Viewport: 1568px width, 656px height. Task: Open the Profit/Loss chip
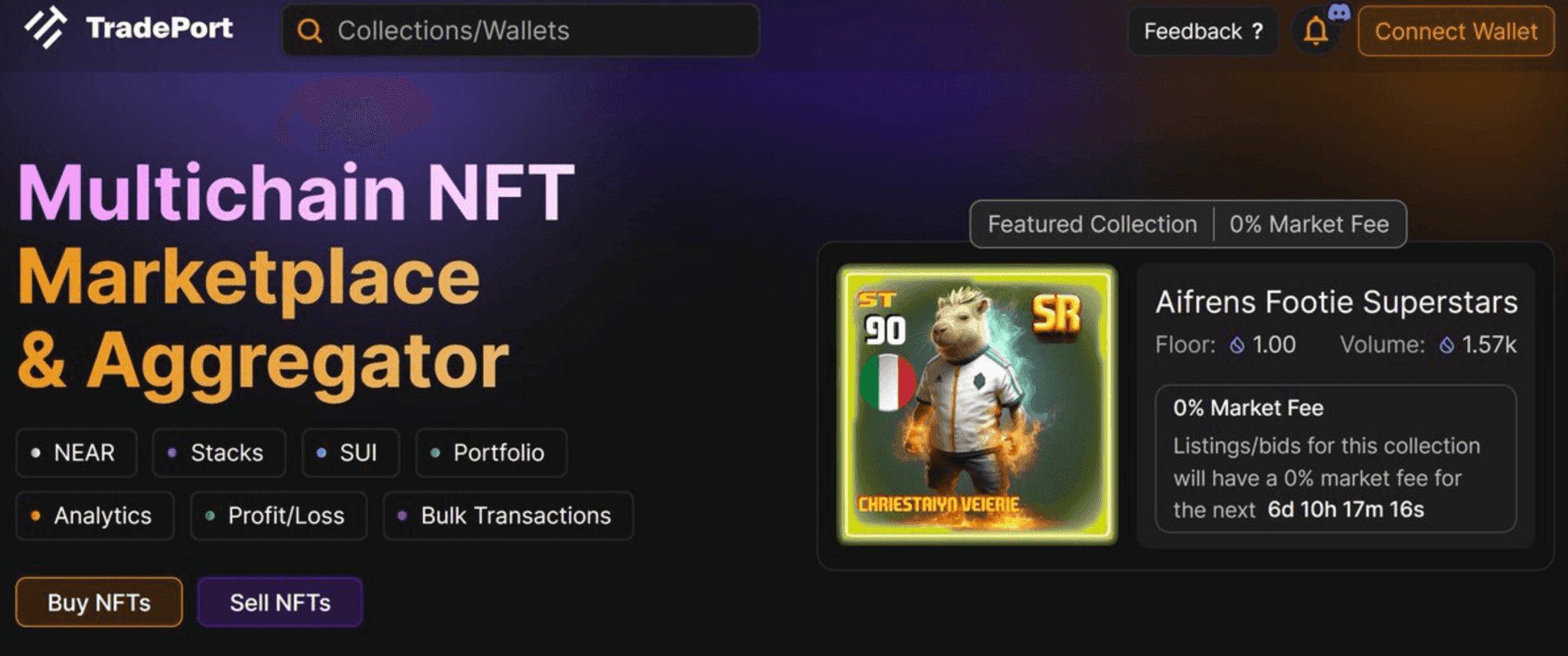coord(279,516)
